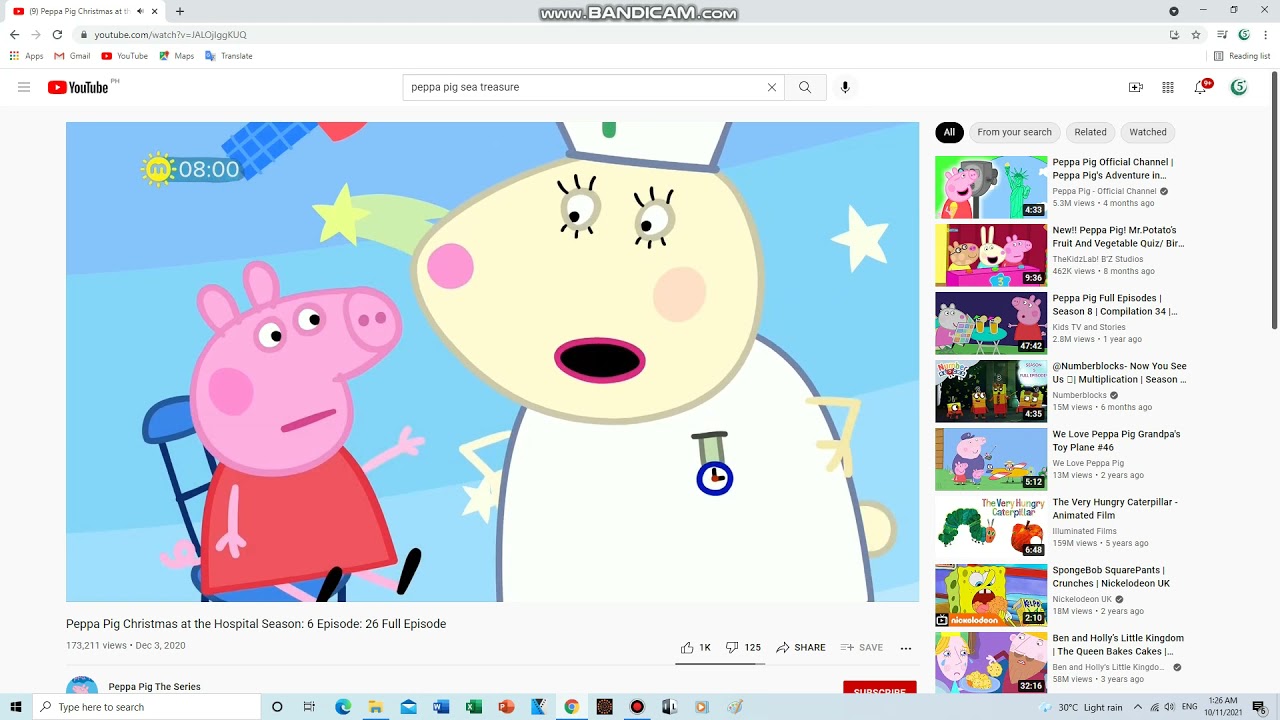Go to YouTube home via logo
Image resolution: width=1280 pixels, height=720 pixels.
coord(78,87)
